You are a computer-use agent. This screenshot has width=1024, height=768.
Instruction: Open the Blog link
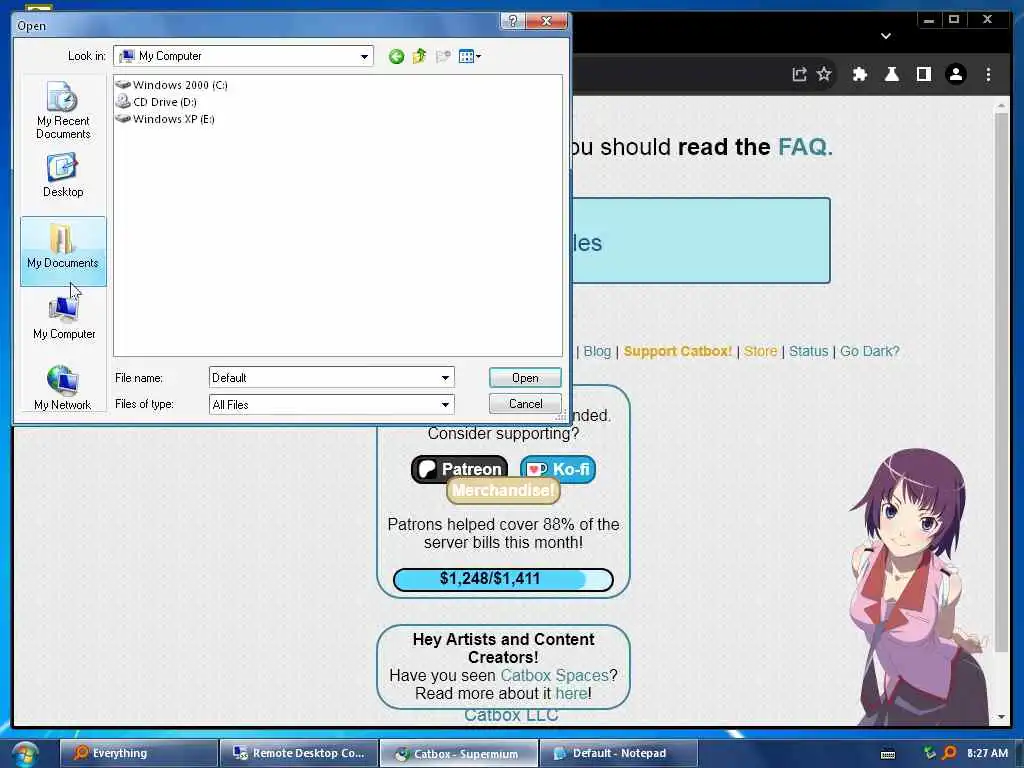597,351
